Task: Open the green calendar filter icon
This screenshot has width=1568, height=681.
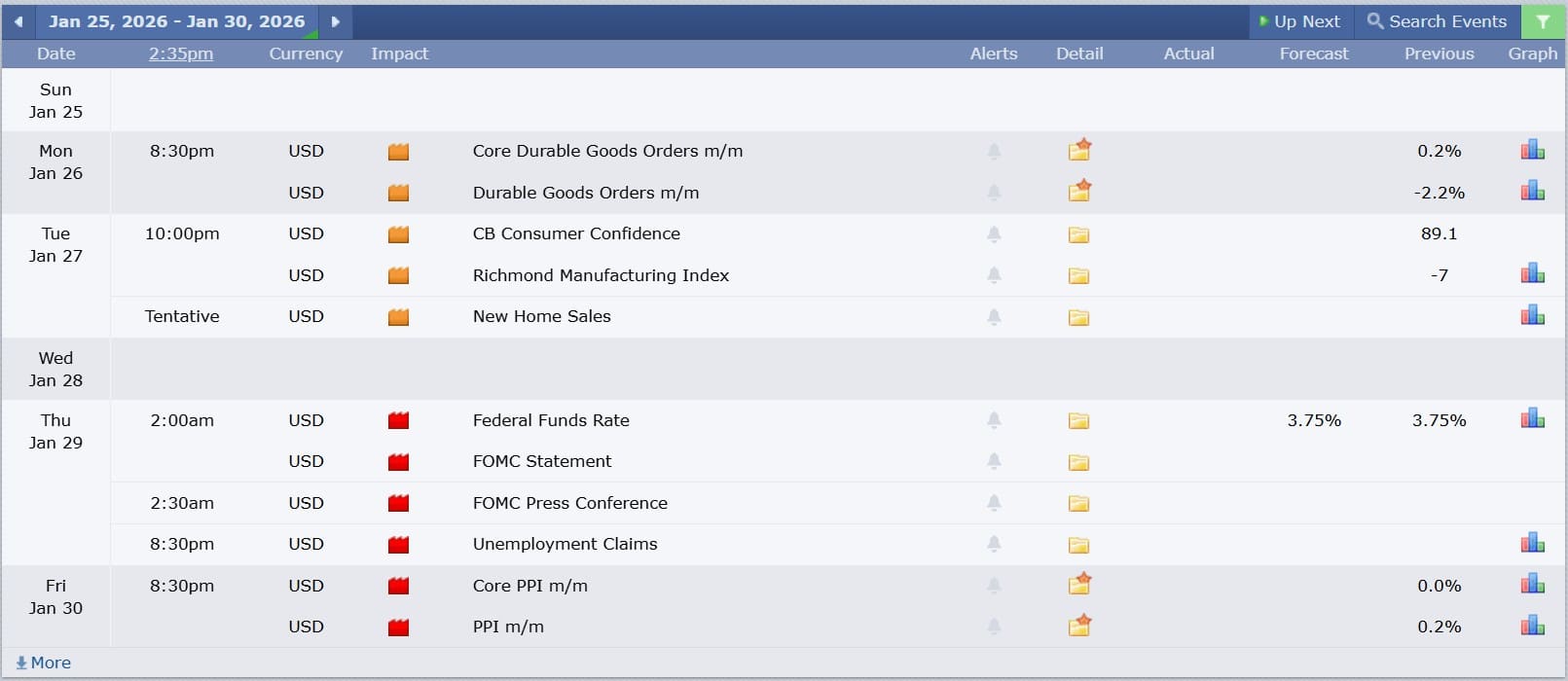Action: coord(1543,21)
